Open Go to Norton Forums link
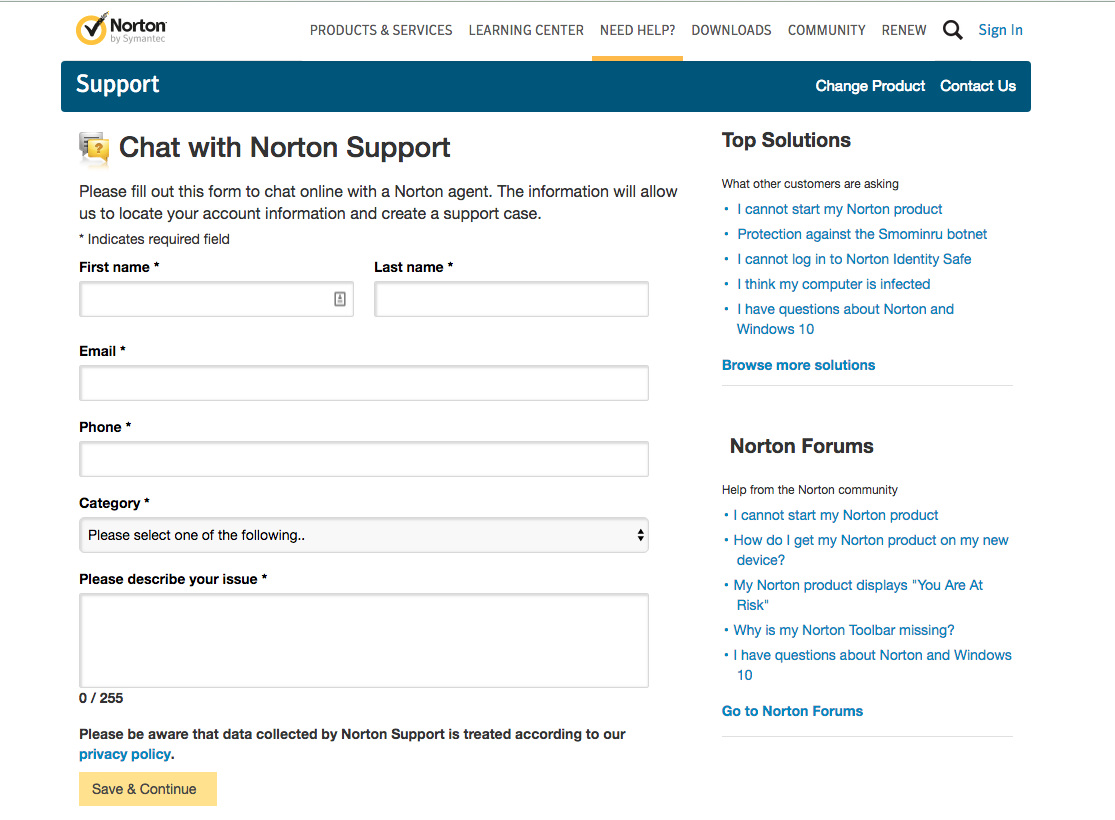 pos(792,711)
